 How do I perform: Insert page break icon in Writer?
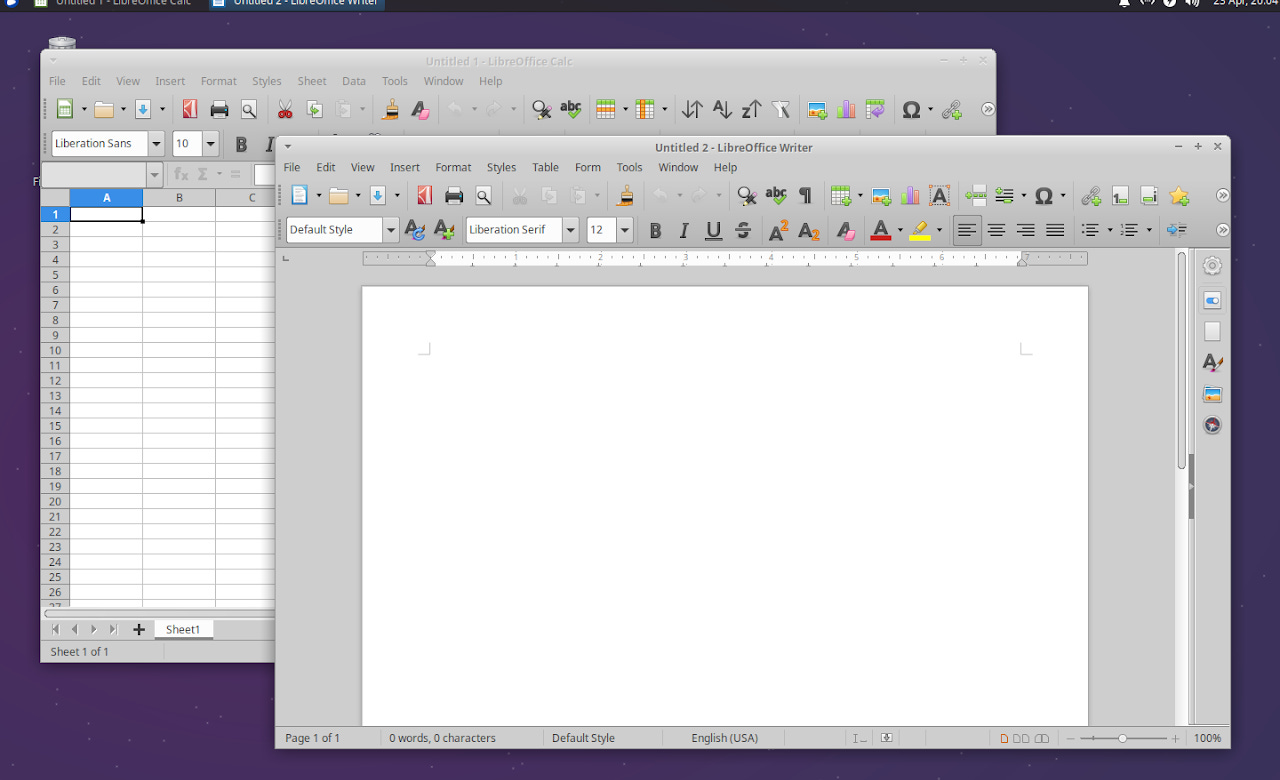[976, 196]
